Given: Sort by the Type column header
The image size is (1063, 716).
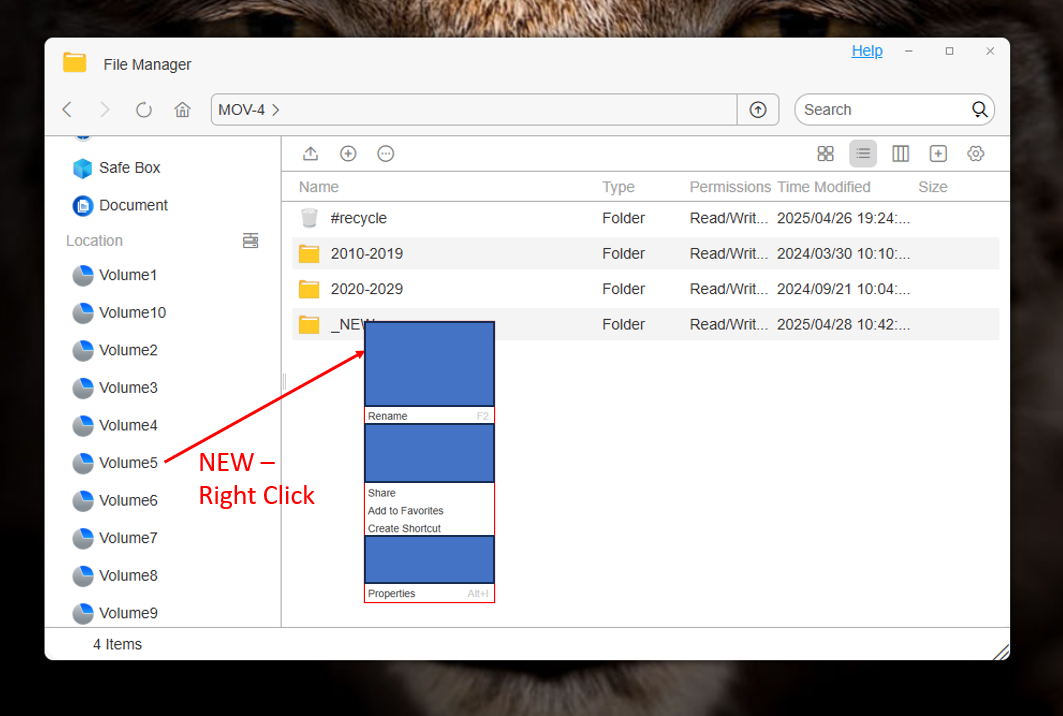Looking at the screenshot, I should [x=618, y=187].
